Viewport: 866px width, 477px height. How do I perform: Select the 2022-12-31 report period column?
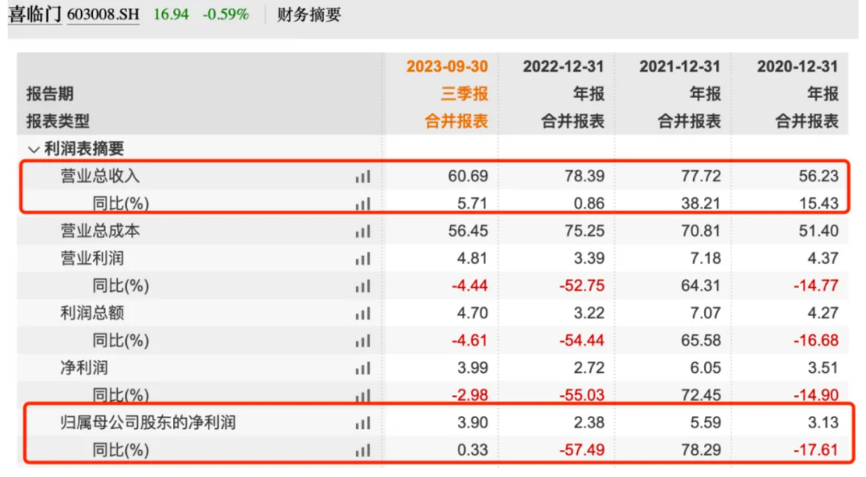tap(563, 66)
